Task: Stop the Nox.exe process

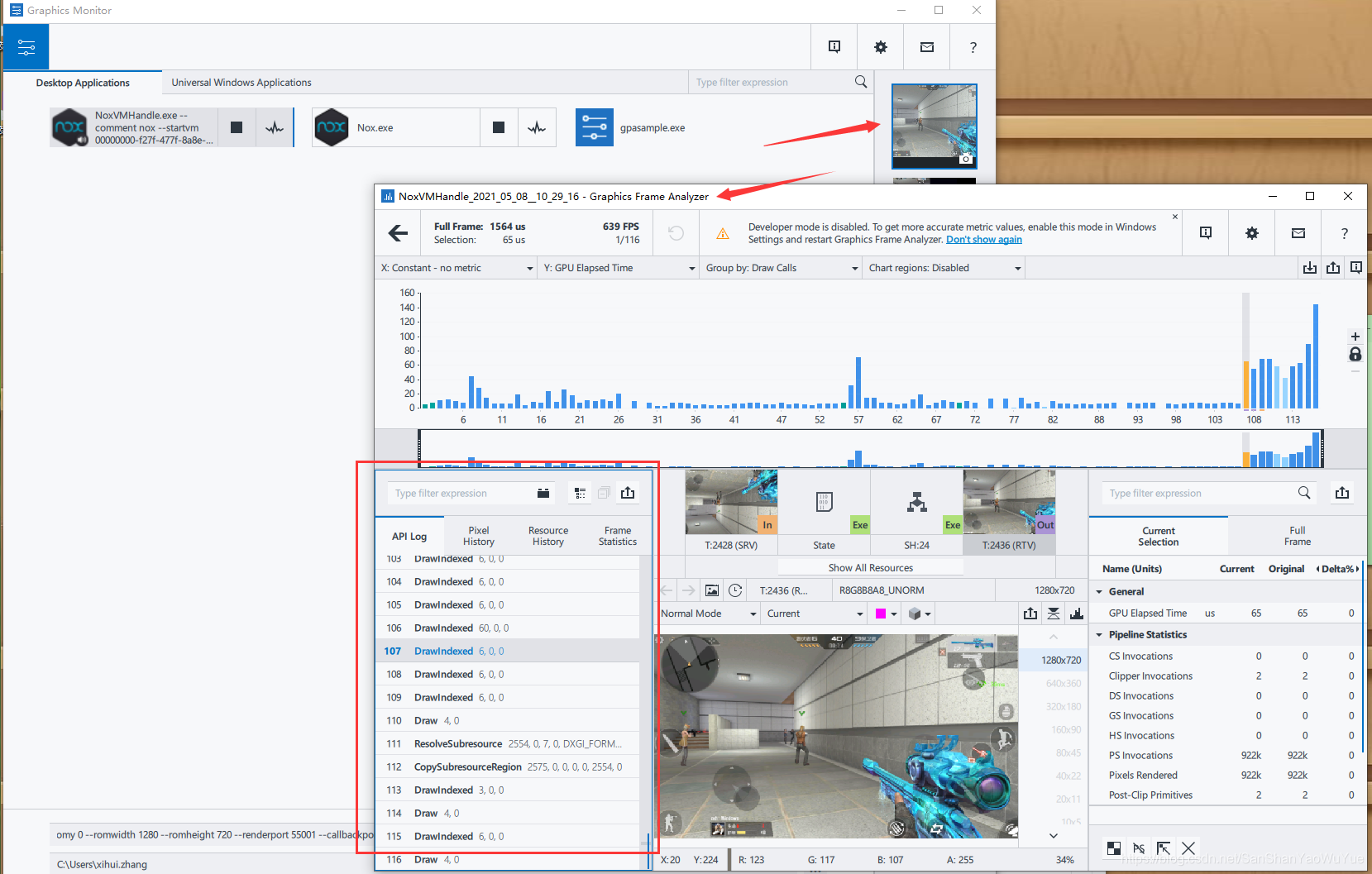Action: point(499,127)
